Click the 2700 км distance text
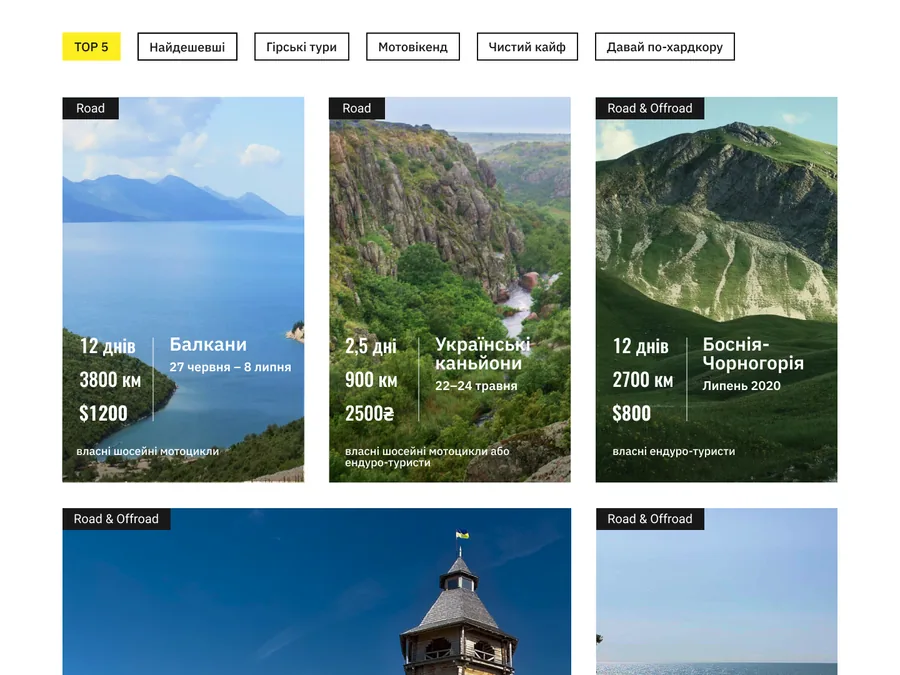Screen dimensions: 900x675 click(x=643, y=379)
